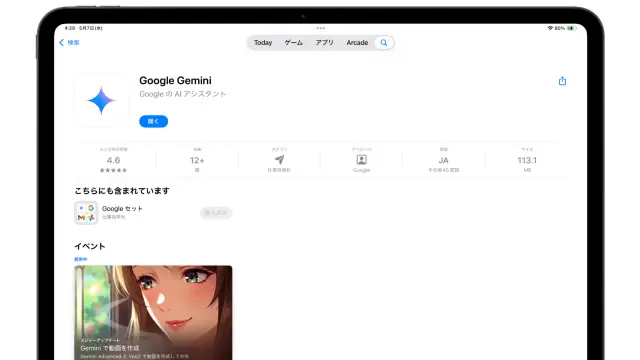Go back via the 検索 chevron
The width and height of the screenshot is (640, 360).
(x=69, y=42)
